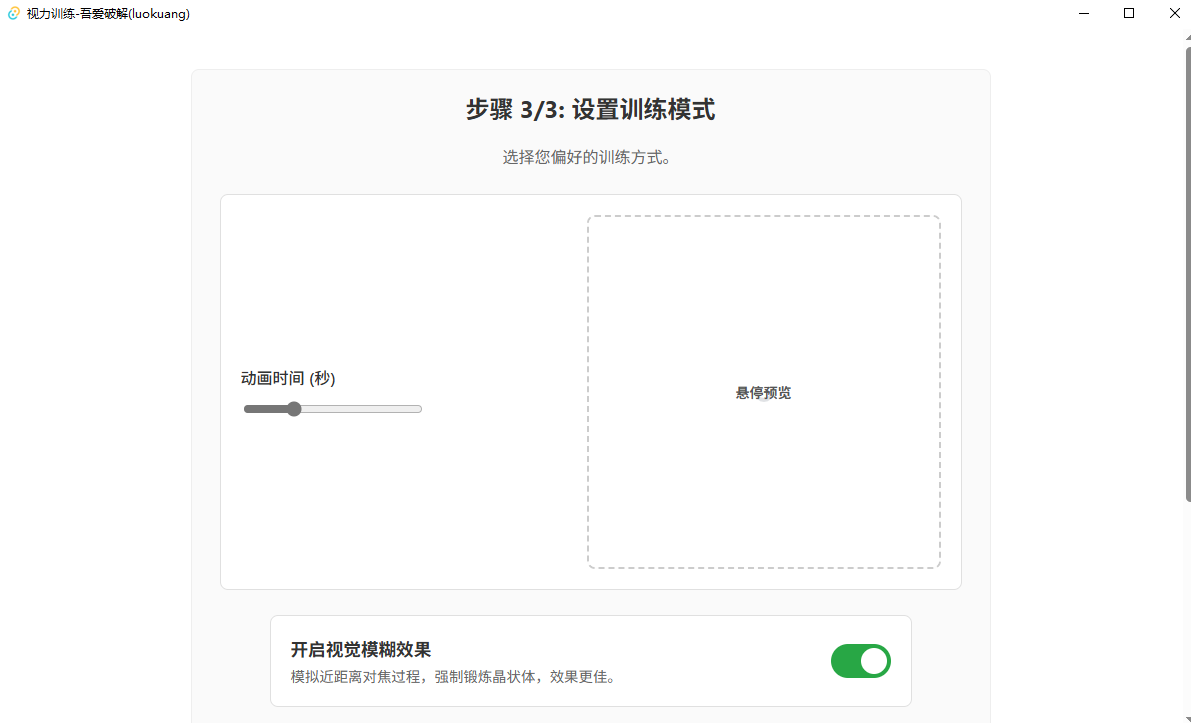Viewport: 1191px width, 723px height.
Task: Click the 悬停预览 preview area
Action: [763, 392]
